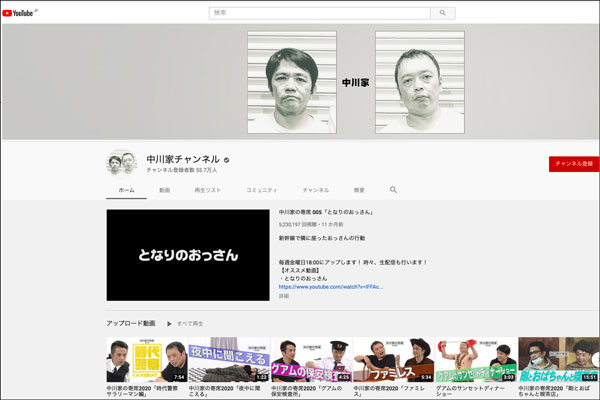This screenshot has width=600, height=400.
Task: Select the チャンネル tab
Action: click(x=316, y=189)
